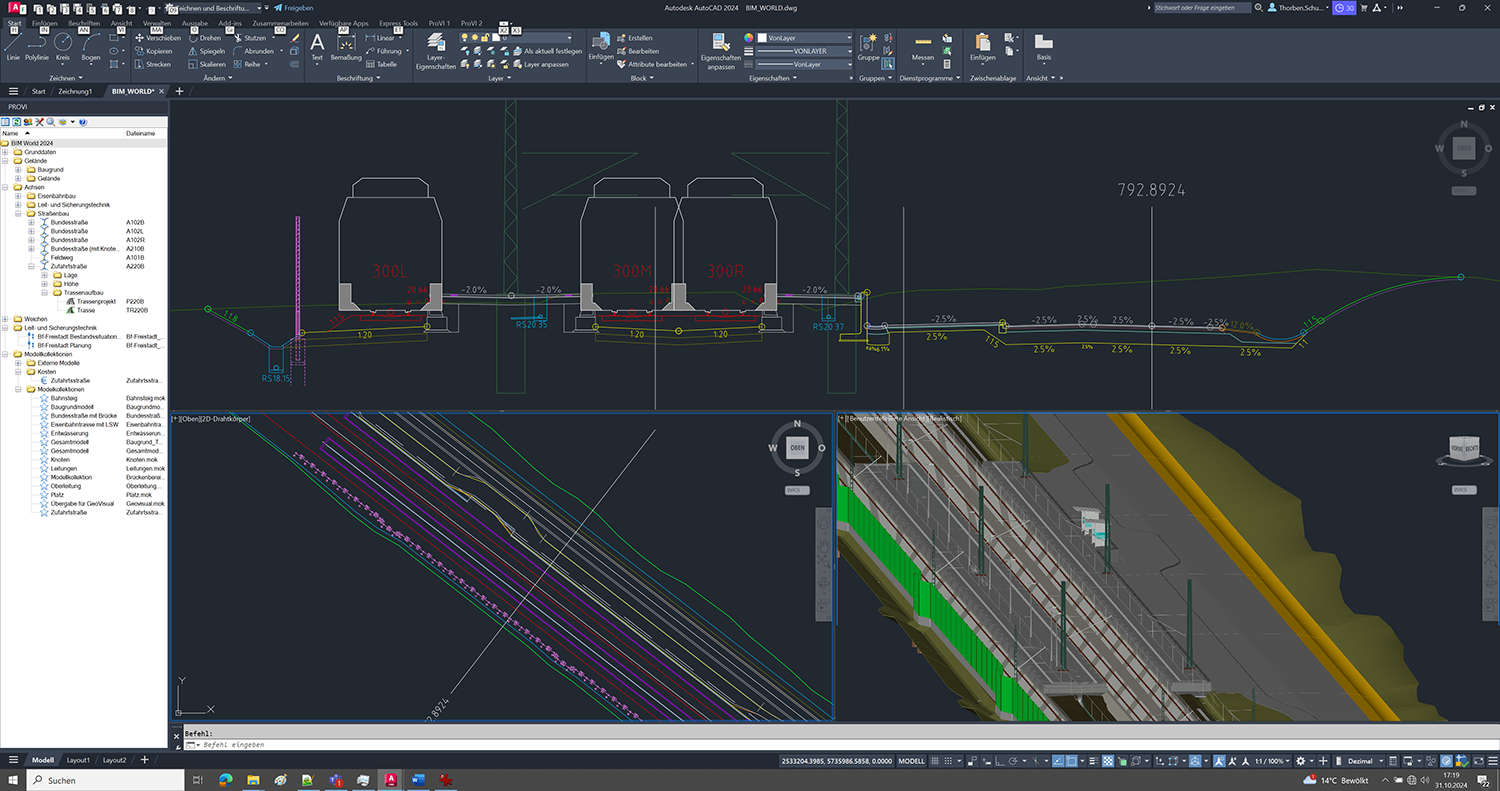Image resolution: width=1500 pixels, height=791 pixels.
Task: Open the Einfügen ribbon tab
Action: (44, 22)
